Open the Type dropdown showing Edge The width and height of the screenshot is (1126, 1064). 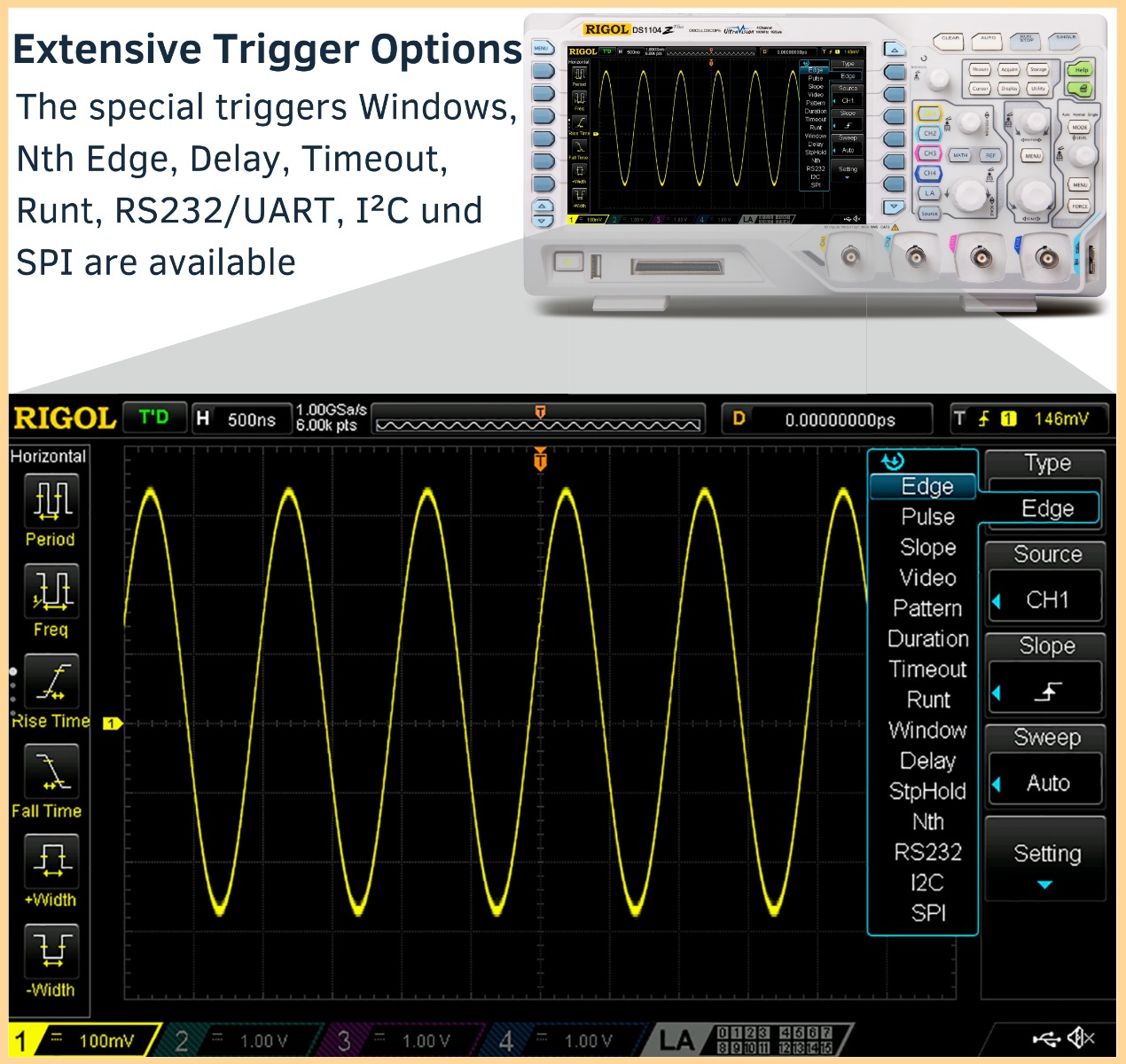pyautogui.click(x=1044, y=508)
